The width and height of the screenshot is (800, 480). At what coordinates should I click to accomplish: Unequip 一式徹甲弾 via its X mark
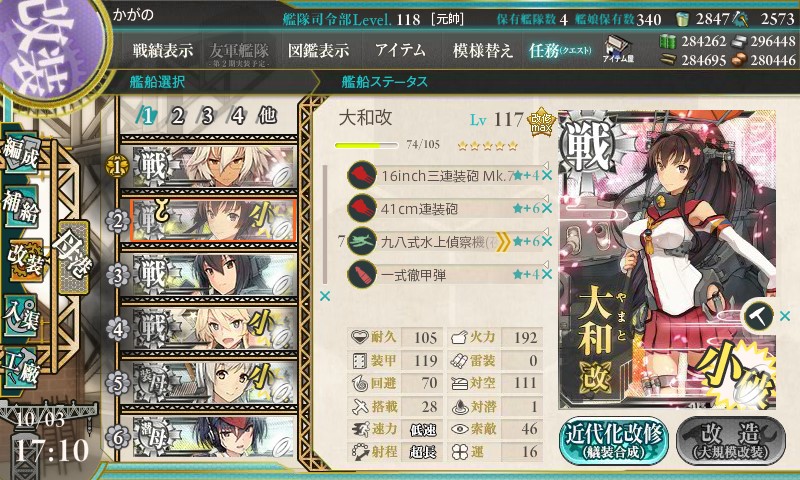pyautogui.click(x=546, y=274)
